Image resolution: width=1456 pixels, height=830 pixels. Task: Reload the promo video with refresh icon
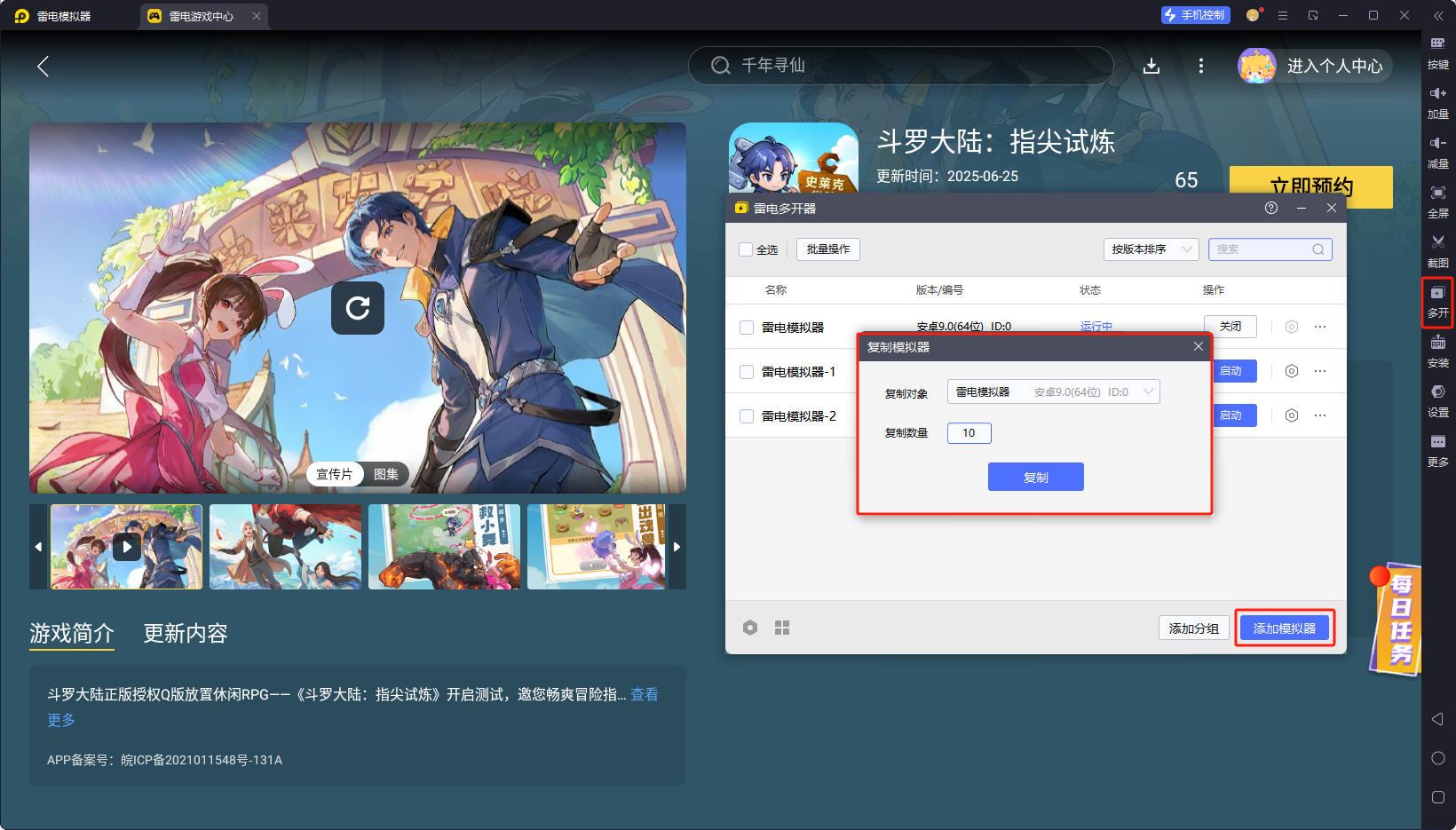(358, 308)
